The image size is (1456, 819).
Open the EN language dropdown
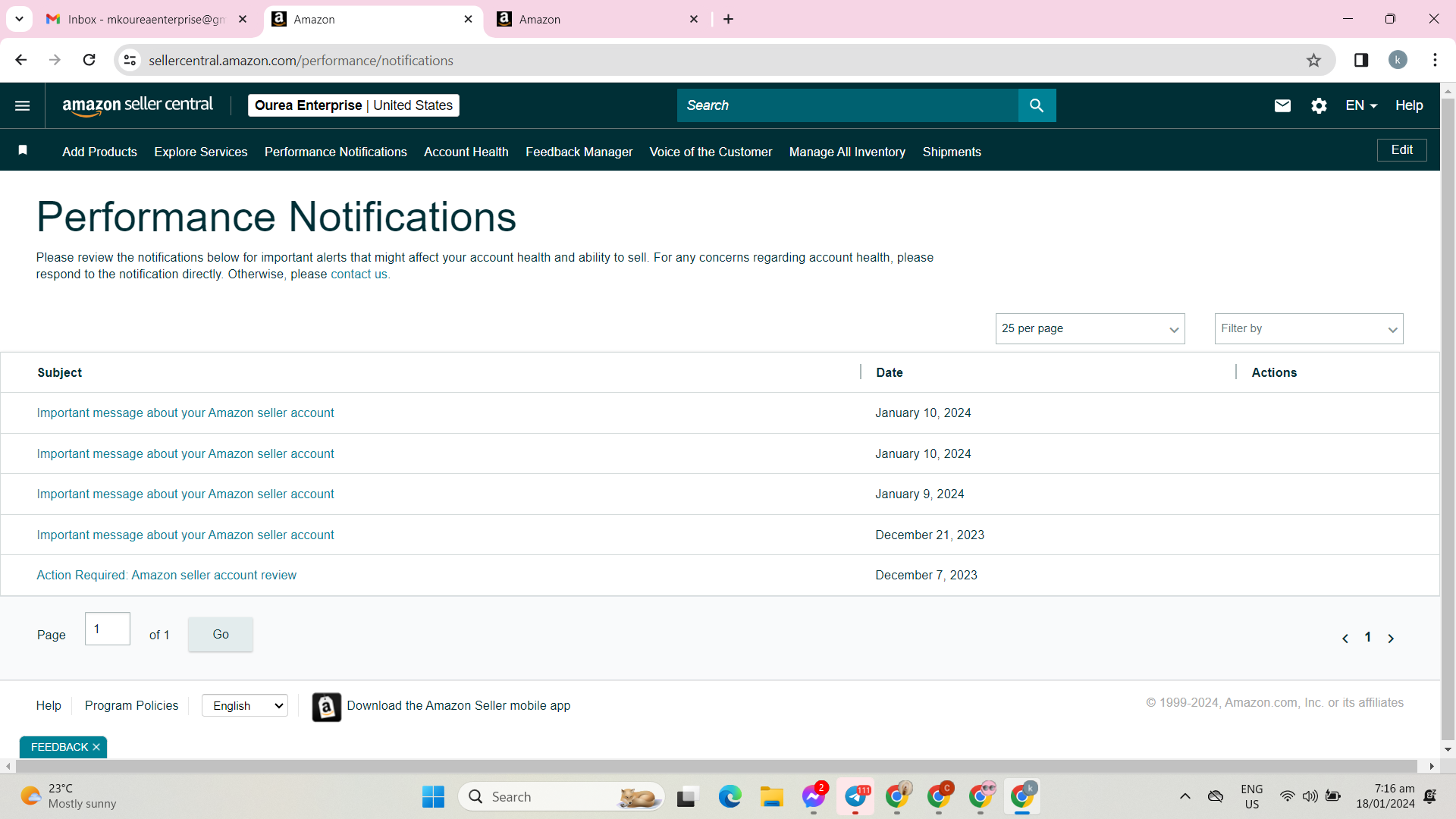[1361, 106]
